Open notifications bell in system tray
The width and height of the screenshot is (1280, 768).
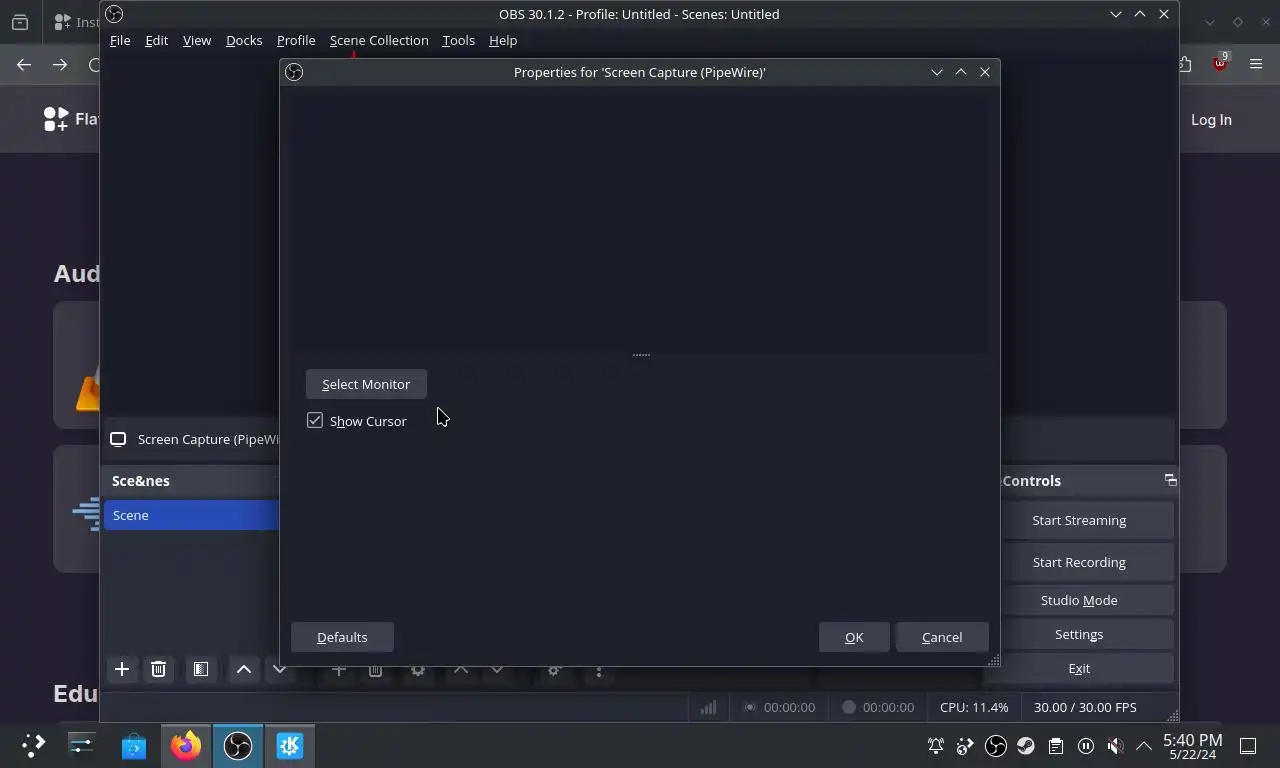(936, 746)
